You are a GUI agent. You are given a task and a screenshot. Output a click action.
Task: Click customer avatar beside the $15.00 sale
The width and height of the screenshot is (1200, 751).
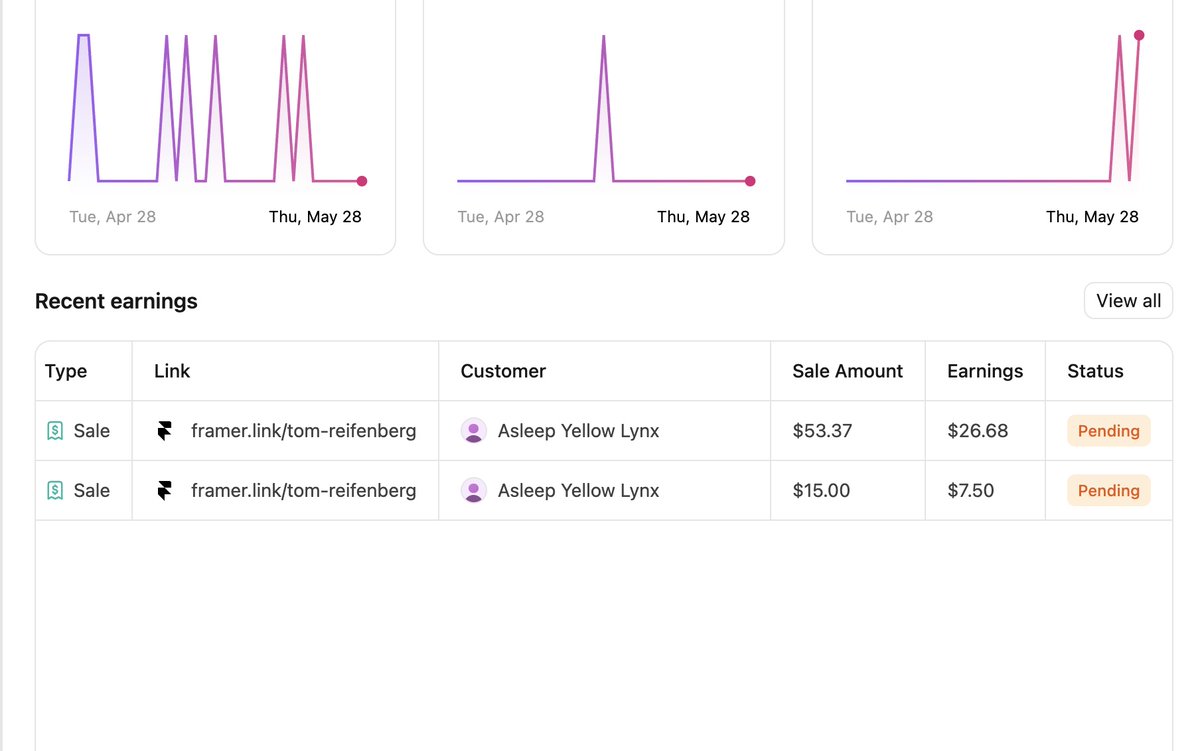tap(474, 491)
